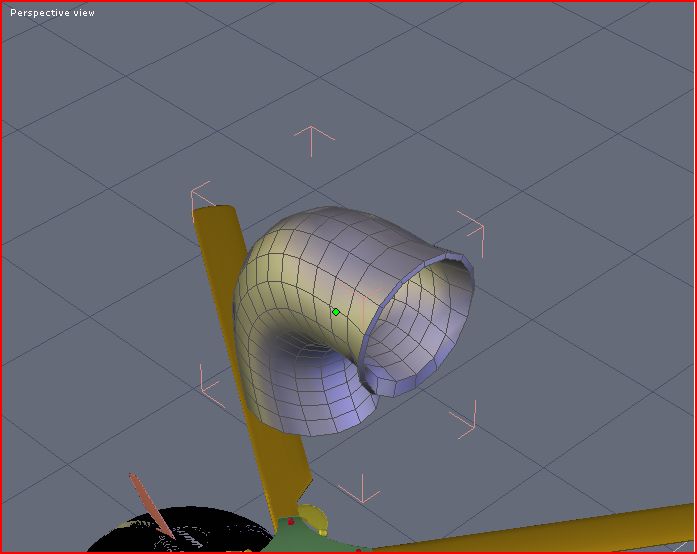This screenshot has width=697, height=554.
Task: Click the red vertex dot on the hub
Action: (x=291, y=522)
